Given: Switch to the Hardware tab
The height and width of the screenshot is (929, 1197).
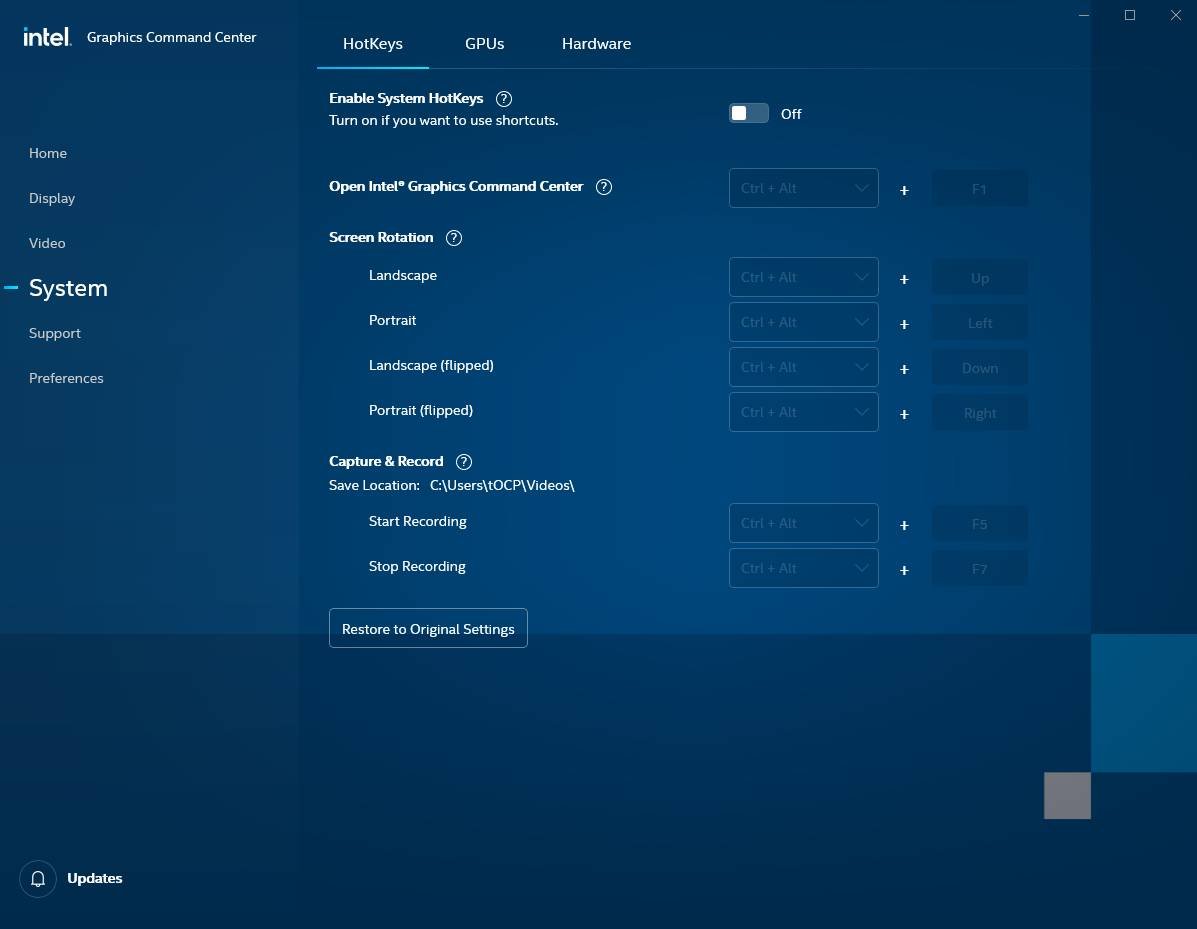Looking at the screenshot, I should coord(596,44).
